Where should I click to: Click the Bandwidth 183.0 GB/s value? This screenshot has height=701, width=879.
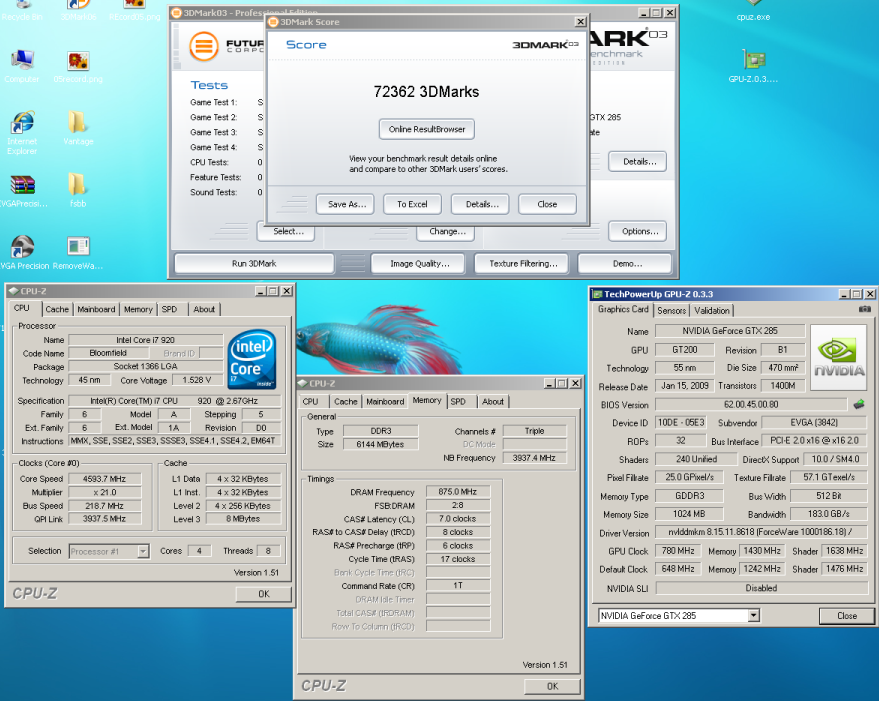tap(829, 514)
